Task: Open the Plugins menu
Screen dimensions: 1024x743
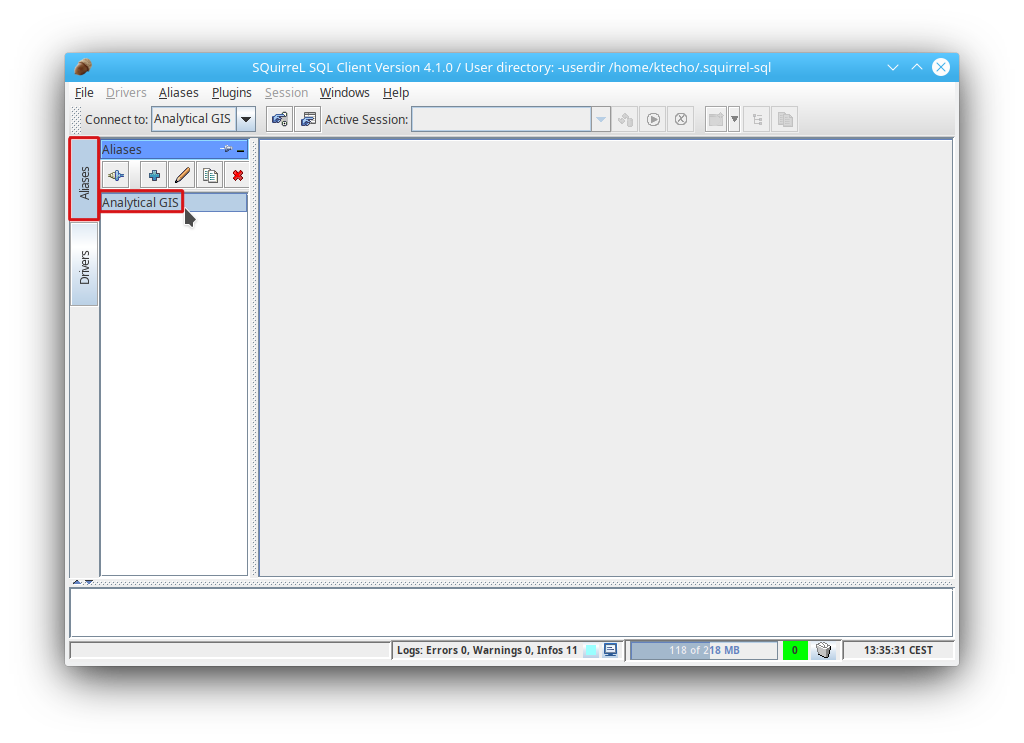Action: [x=232, y=93]
